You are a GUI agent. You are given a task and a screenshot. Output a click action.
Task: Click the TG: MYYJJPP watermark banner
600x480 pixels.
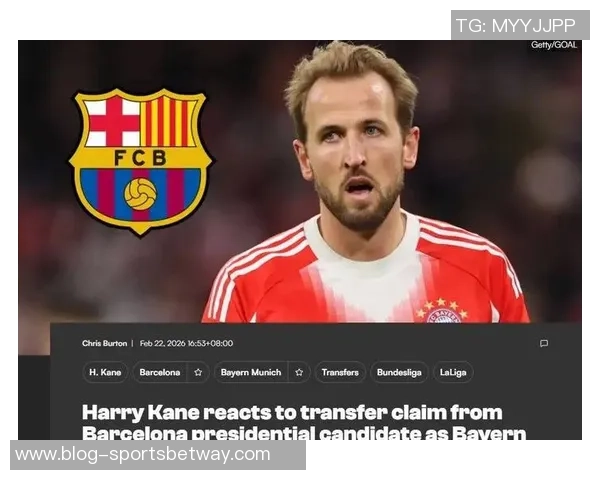click(520, 25)
